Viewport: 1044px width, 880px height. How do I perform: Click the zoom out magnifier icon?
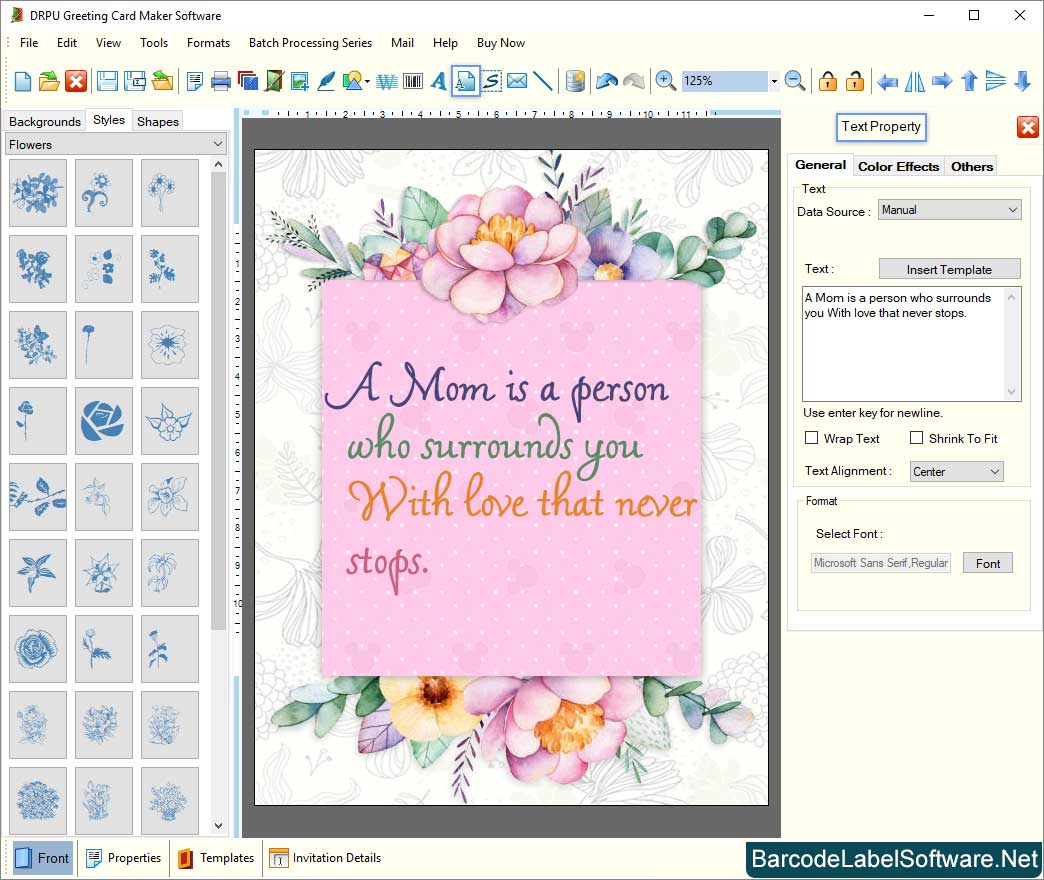[795, 81]
